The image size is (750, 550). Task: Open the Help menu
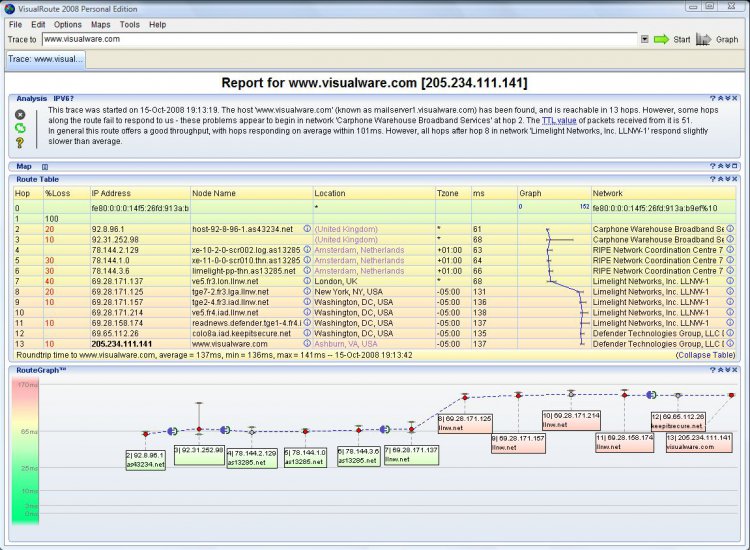[x=157, y=24]
